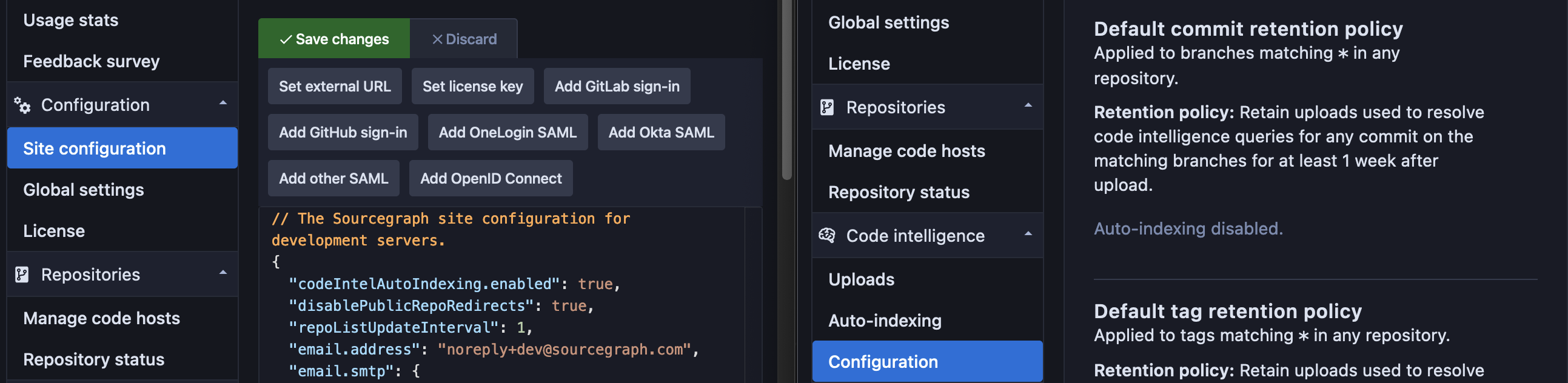Click the checkmark icon on Save changes
1568x383 pixels.
(286, 39)
